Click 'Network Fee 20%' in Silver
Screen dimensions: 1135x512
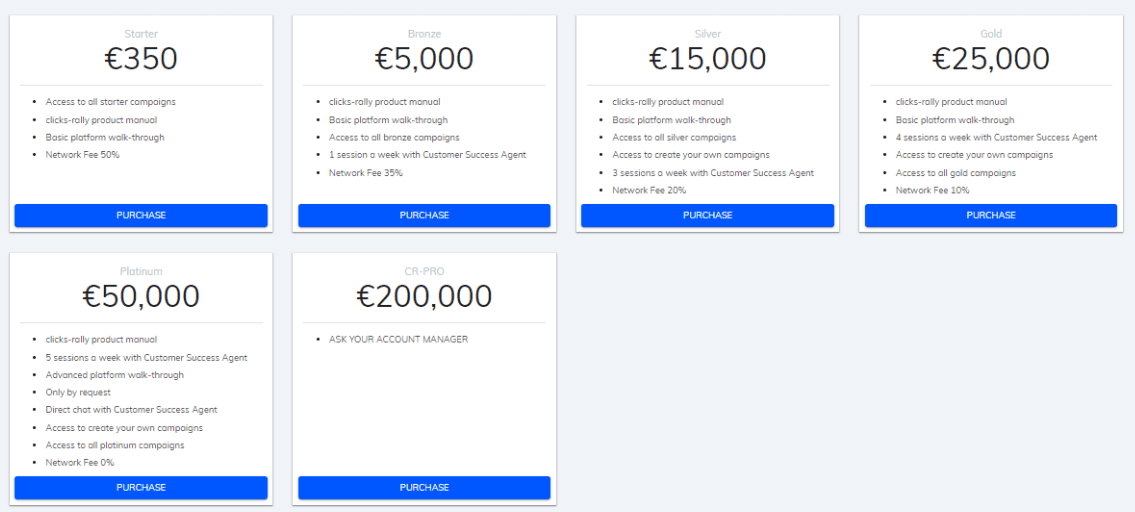[x=649, y=190]
